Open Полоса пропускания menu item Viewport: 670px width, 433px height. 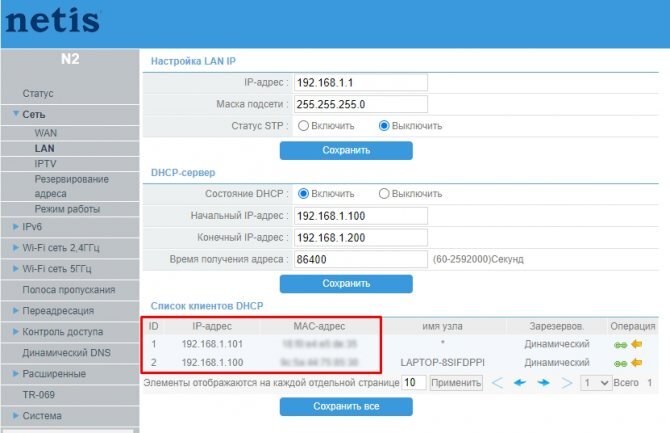(x=69, y=290)
